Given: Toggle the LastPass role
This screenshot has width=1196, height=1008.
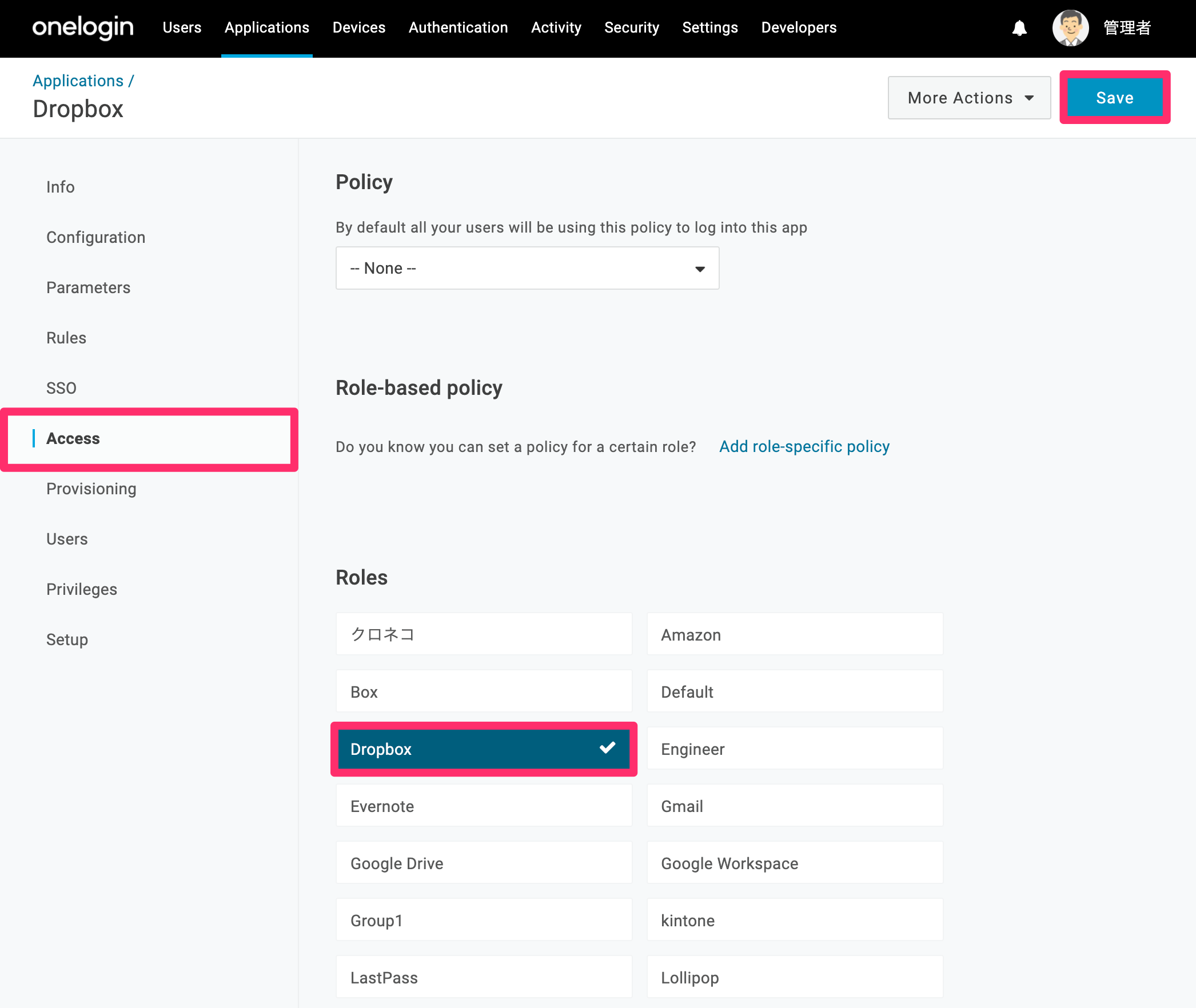Looking at the screenshot, I should [484, 977].
